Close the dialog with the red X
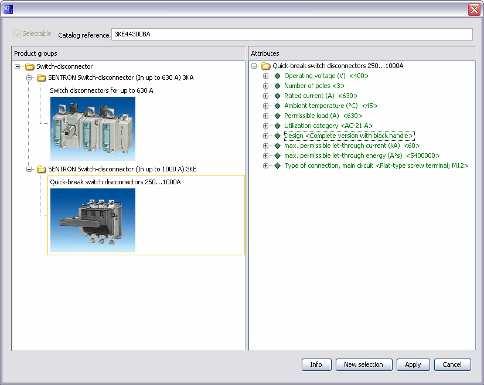 (474, 9)
